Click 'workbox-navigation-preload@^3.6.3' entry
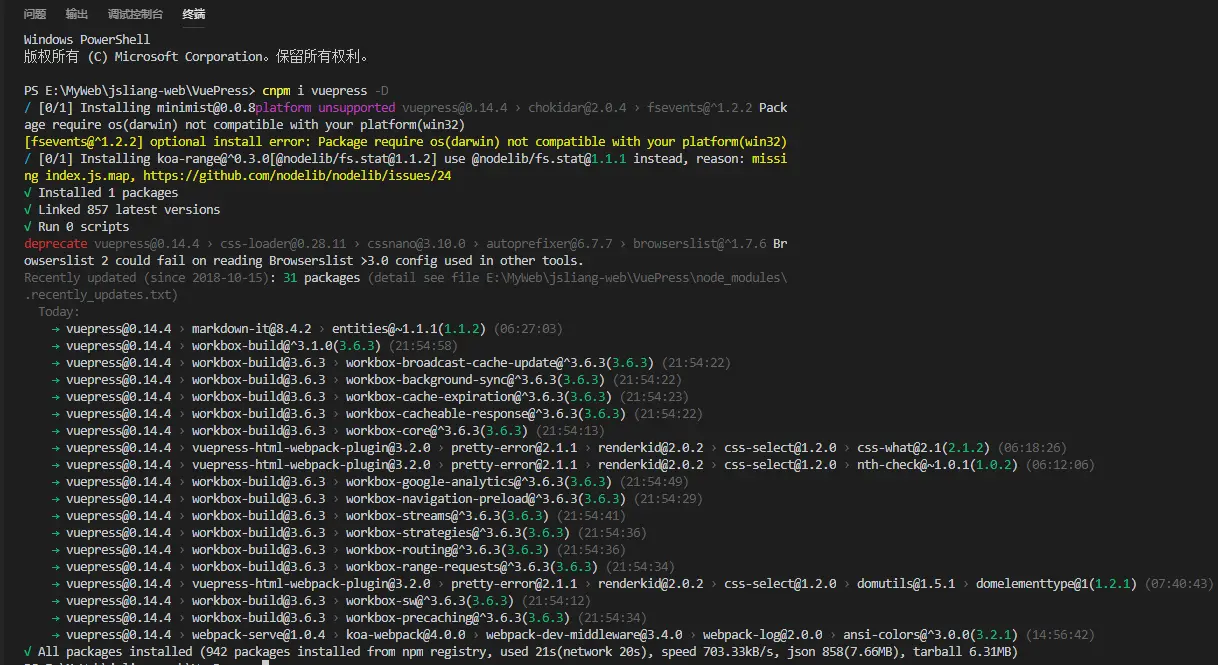This screenshot has height=665, width=1218. [462, 498]
